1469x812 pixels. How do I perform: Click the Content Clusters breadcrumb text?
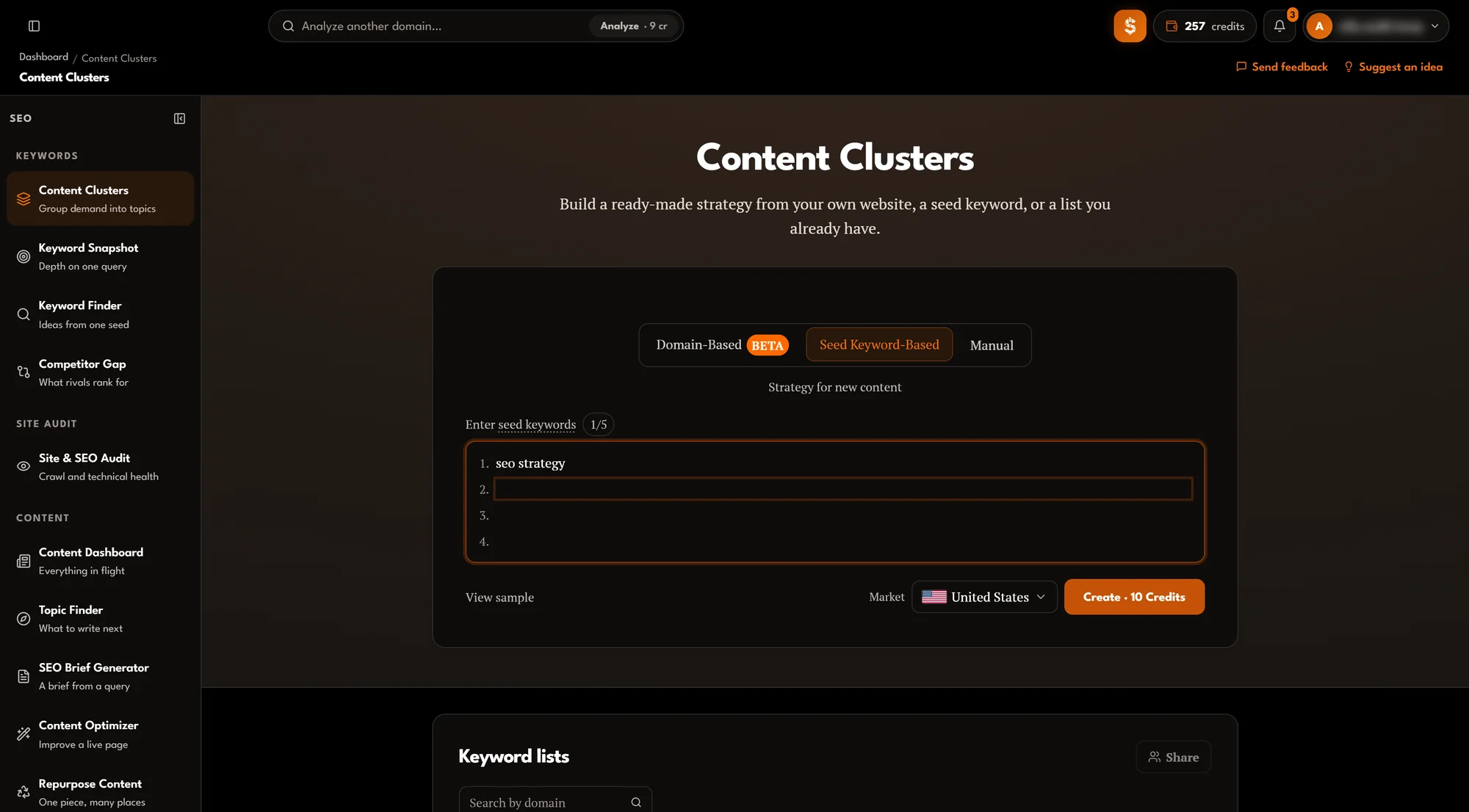[119, 58]
